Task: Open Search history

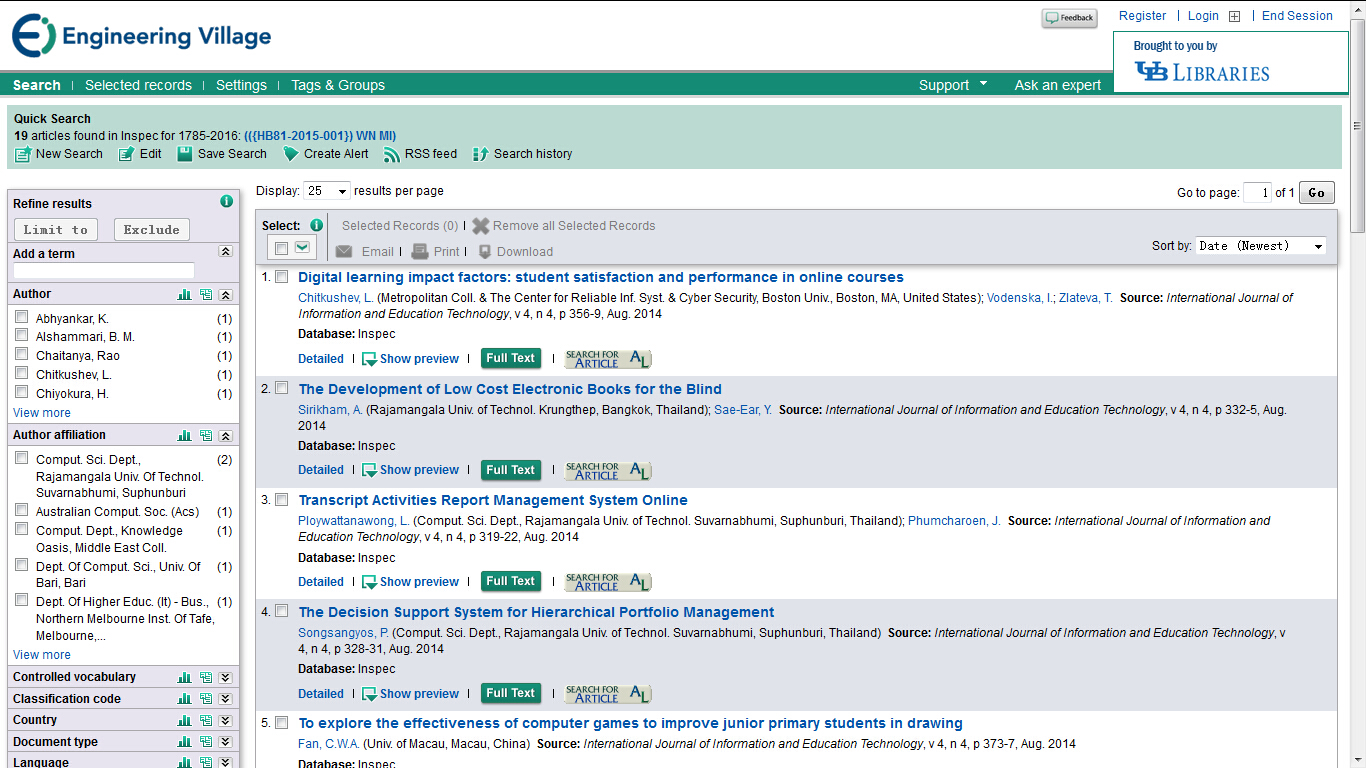Action: coord(523,154)
